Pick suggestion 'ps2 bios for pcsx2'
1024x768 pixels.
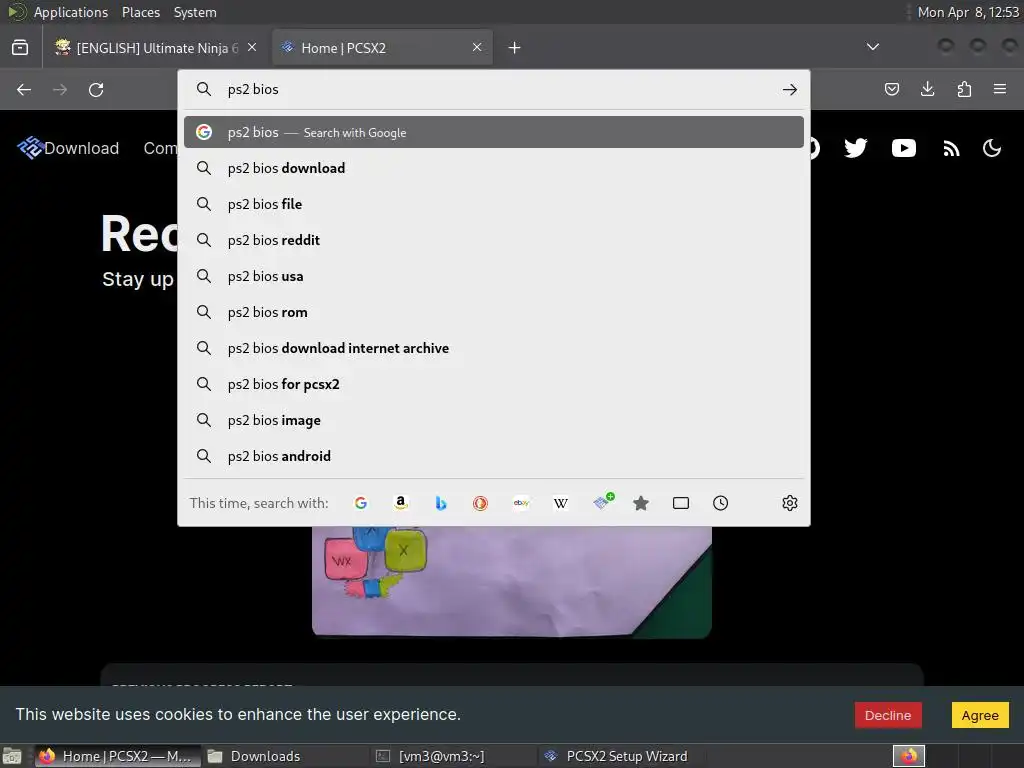(494, 384)
